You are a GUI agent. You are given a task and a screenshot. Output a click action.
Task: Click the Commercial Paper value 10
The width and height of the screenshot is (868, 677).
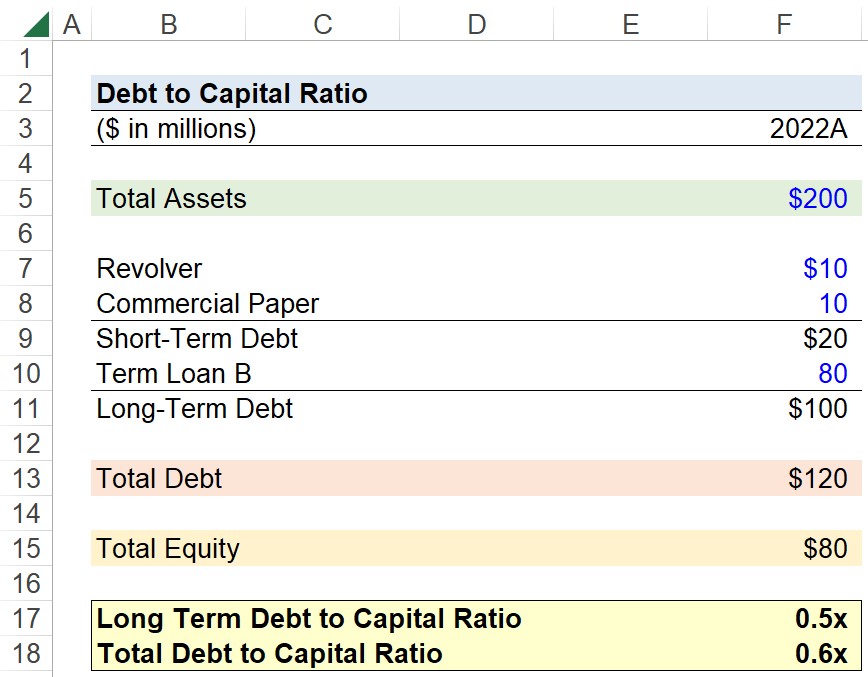tap(833, 303)
